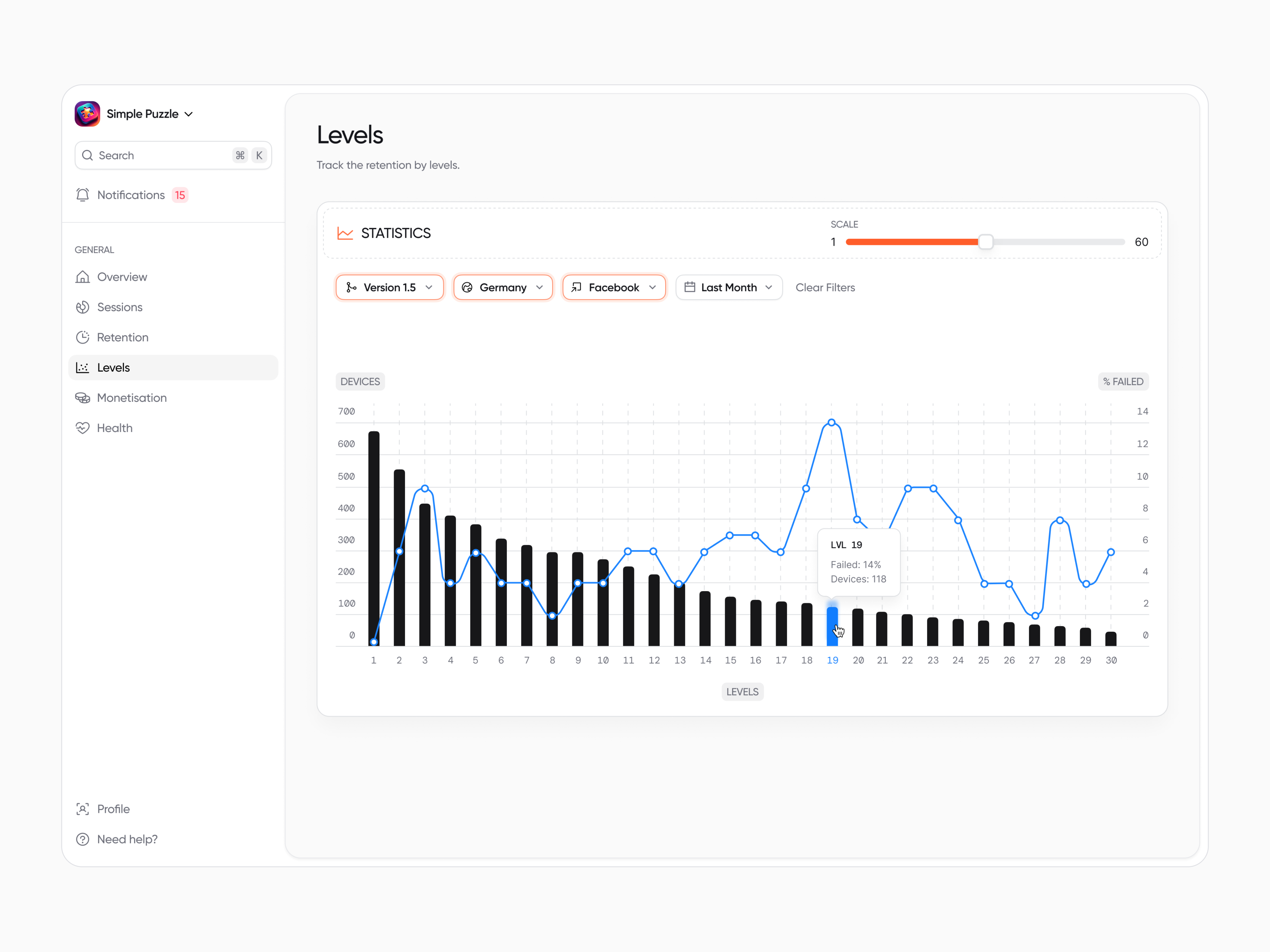Click the calendar icon in Last Month

pos(690,287)
